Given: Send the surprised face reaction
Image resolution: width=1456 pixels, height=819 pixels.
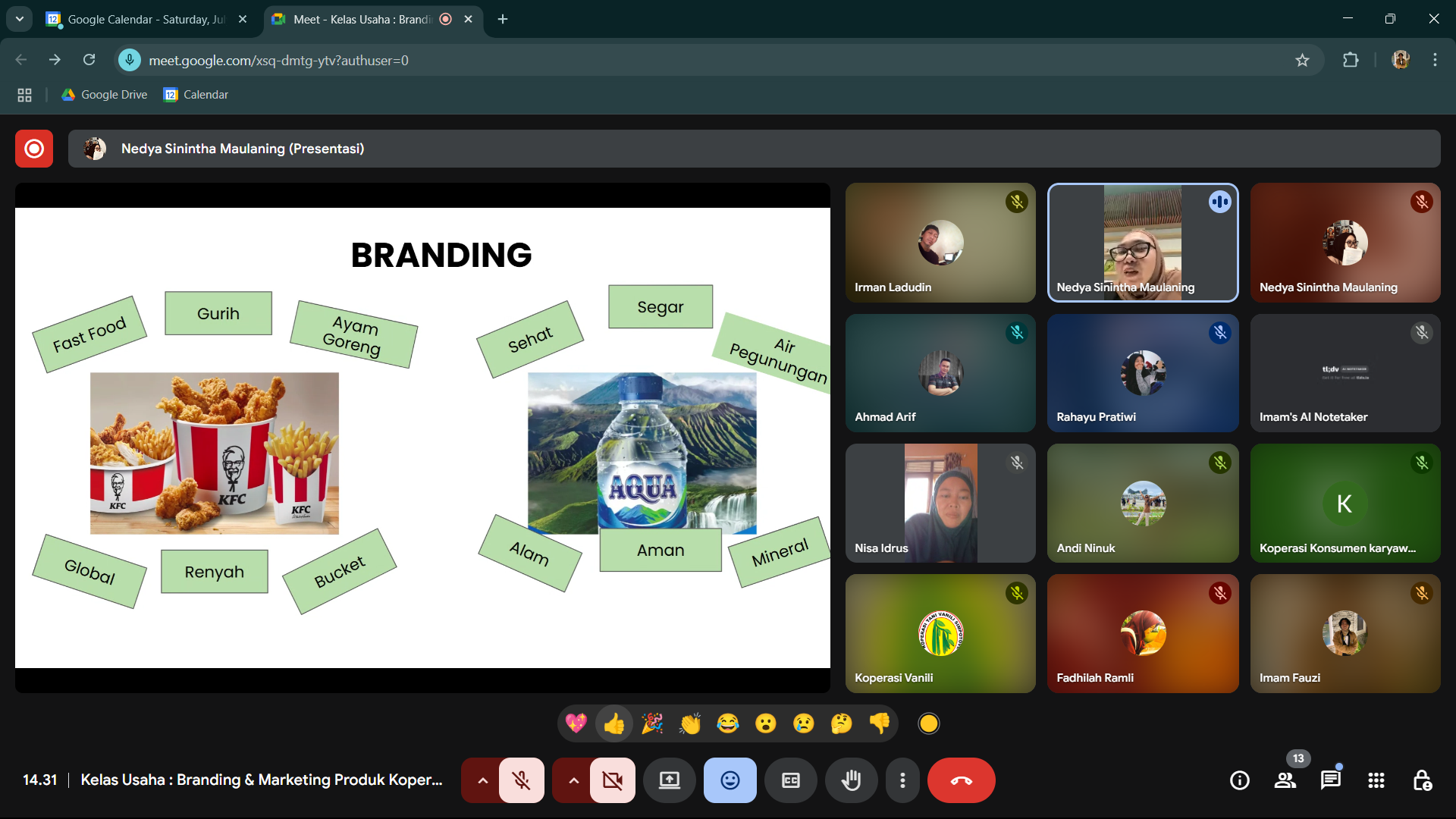Looking at the screenshot, I should 766,723.
